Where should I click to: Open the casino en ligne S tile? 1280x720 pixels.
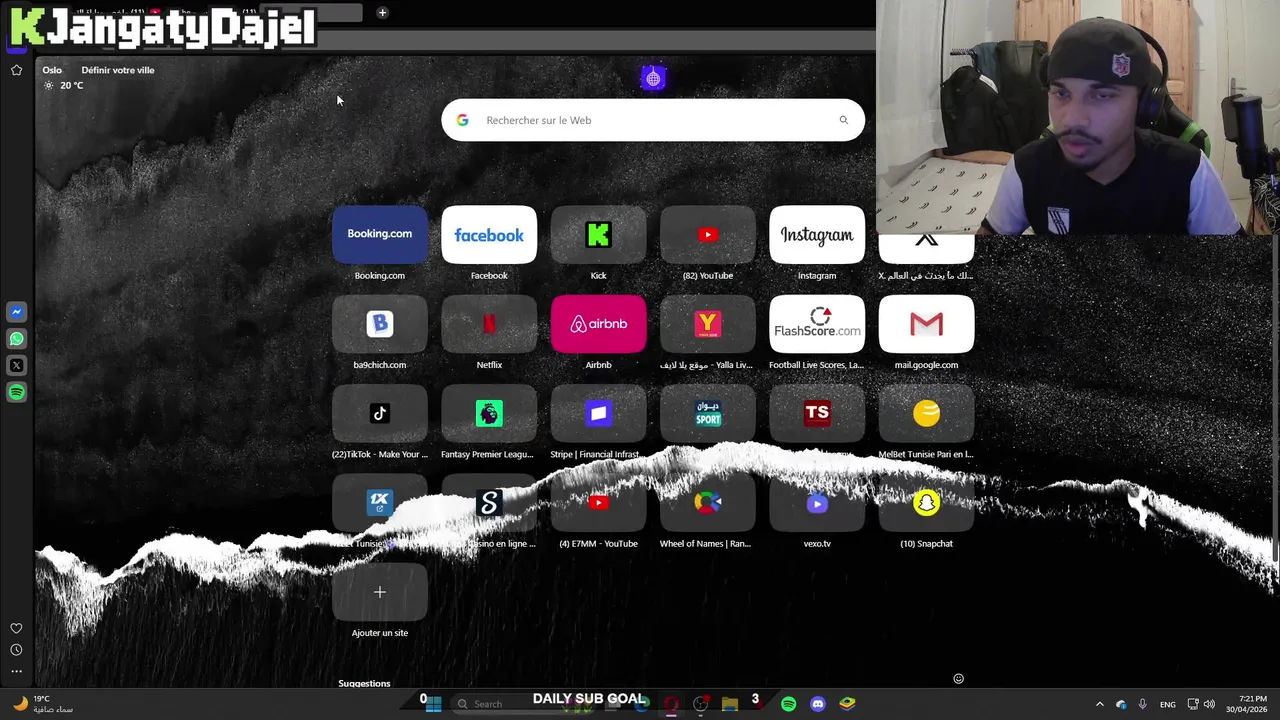(489, 502)
